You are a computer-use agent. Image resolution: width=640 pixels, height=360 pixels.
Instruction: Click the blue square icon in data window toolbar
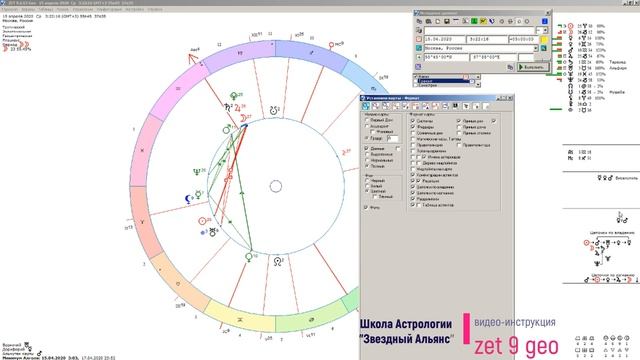[545, 21]
